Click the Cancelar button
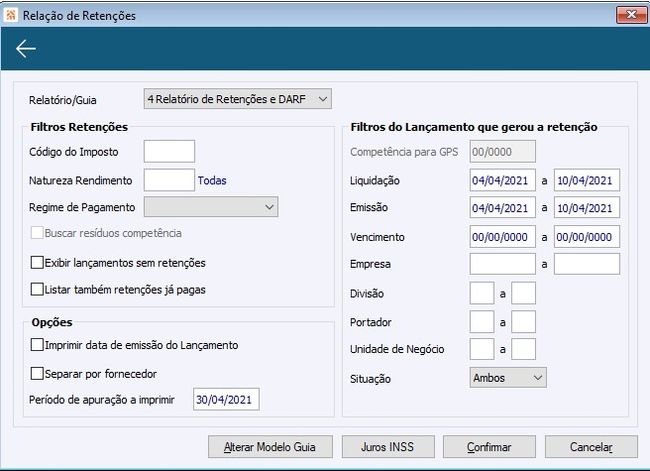This screenshot has width=650, height=471. tap(591, 447)
